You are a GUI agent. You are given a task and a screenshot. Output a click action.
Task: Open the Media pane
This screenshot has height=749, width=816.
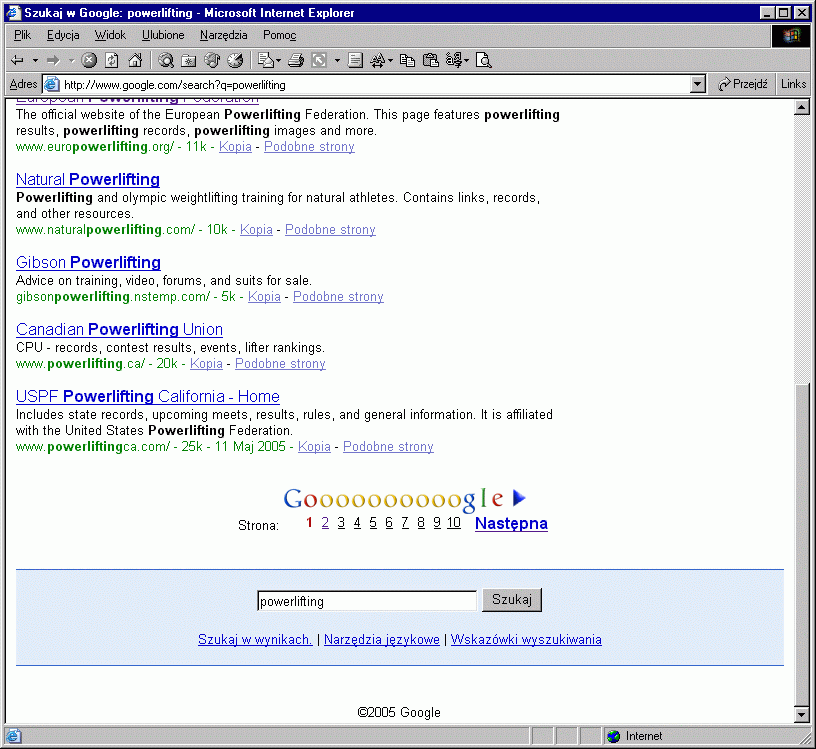(212, 60)
